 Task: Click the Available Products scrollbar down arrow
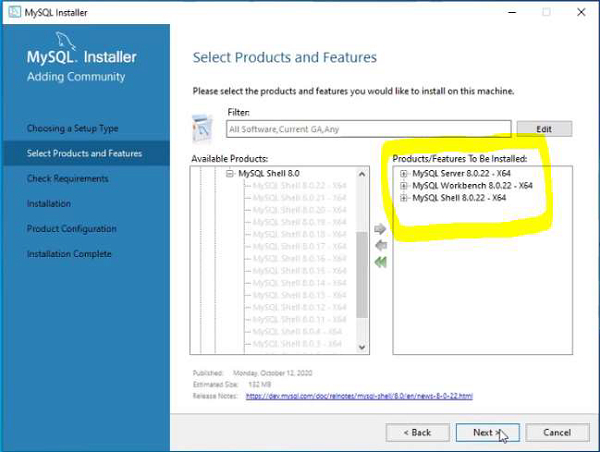pos(362,347)
